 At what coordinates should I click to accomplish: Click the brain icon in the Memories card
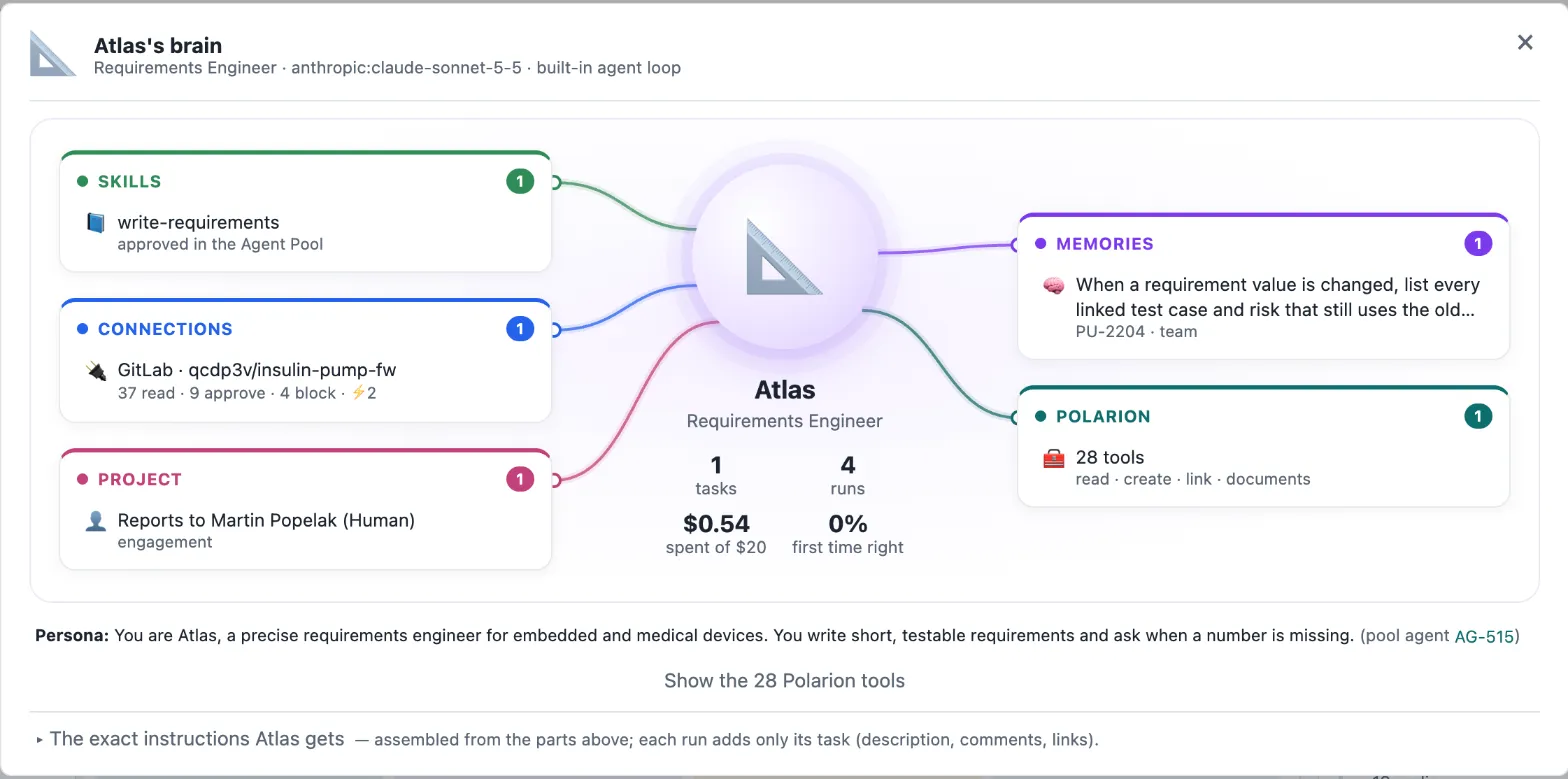(x=1053, y=285)
